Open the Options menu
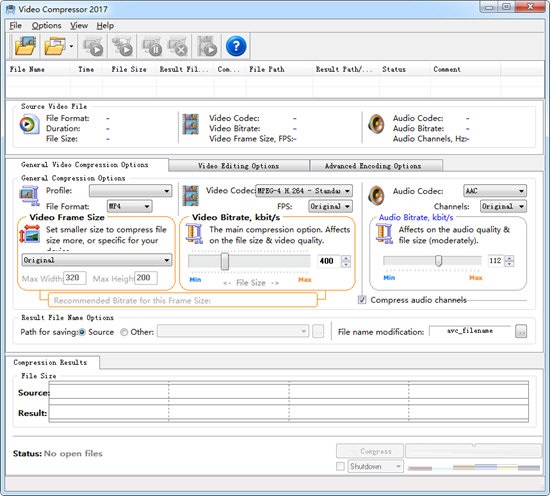This screenshot has height=496, width=550. pyautogui.click(x=46, y=26)
